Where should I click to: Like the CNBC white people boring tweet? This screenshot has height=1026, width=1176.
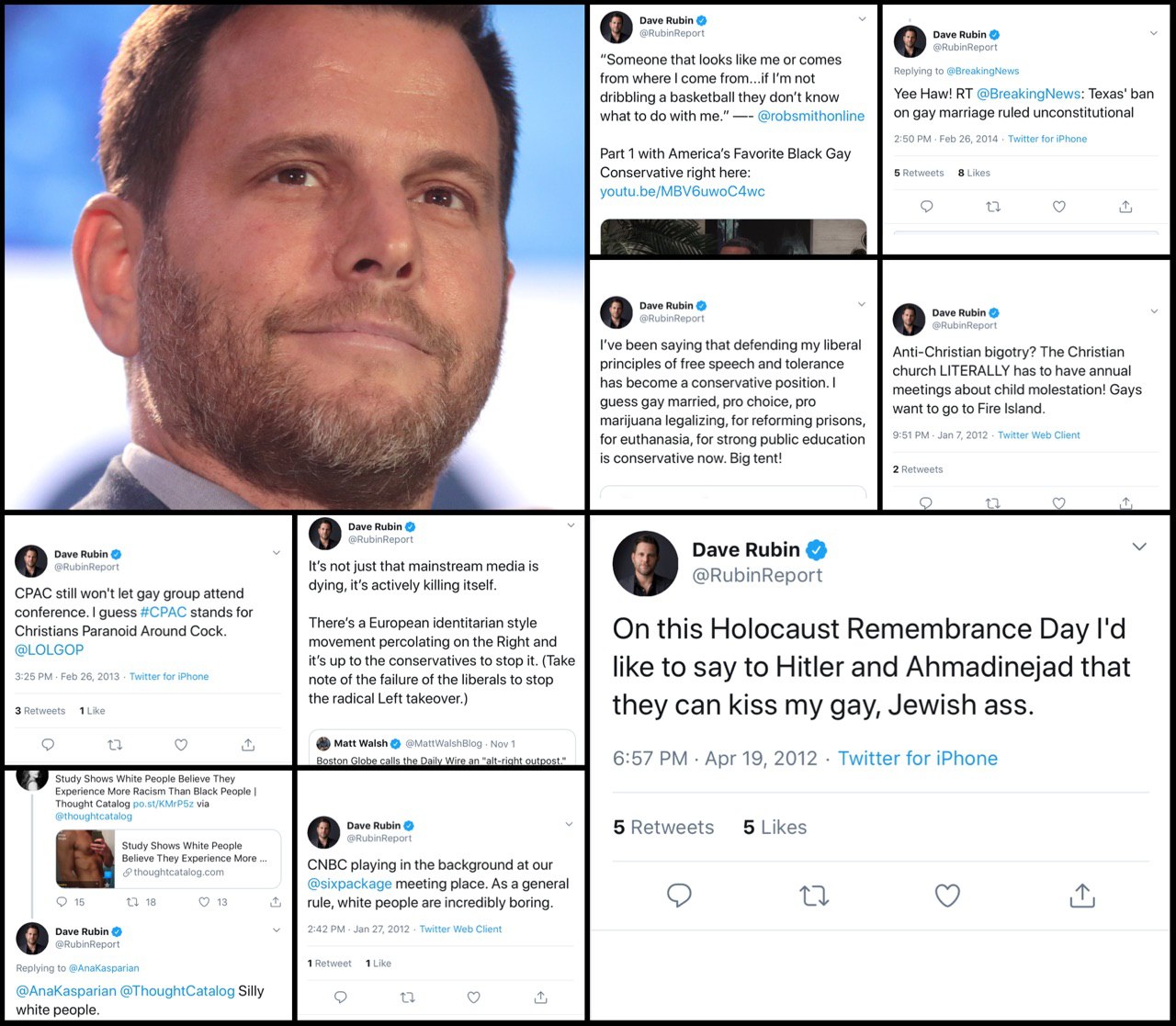point(474,998)
